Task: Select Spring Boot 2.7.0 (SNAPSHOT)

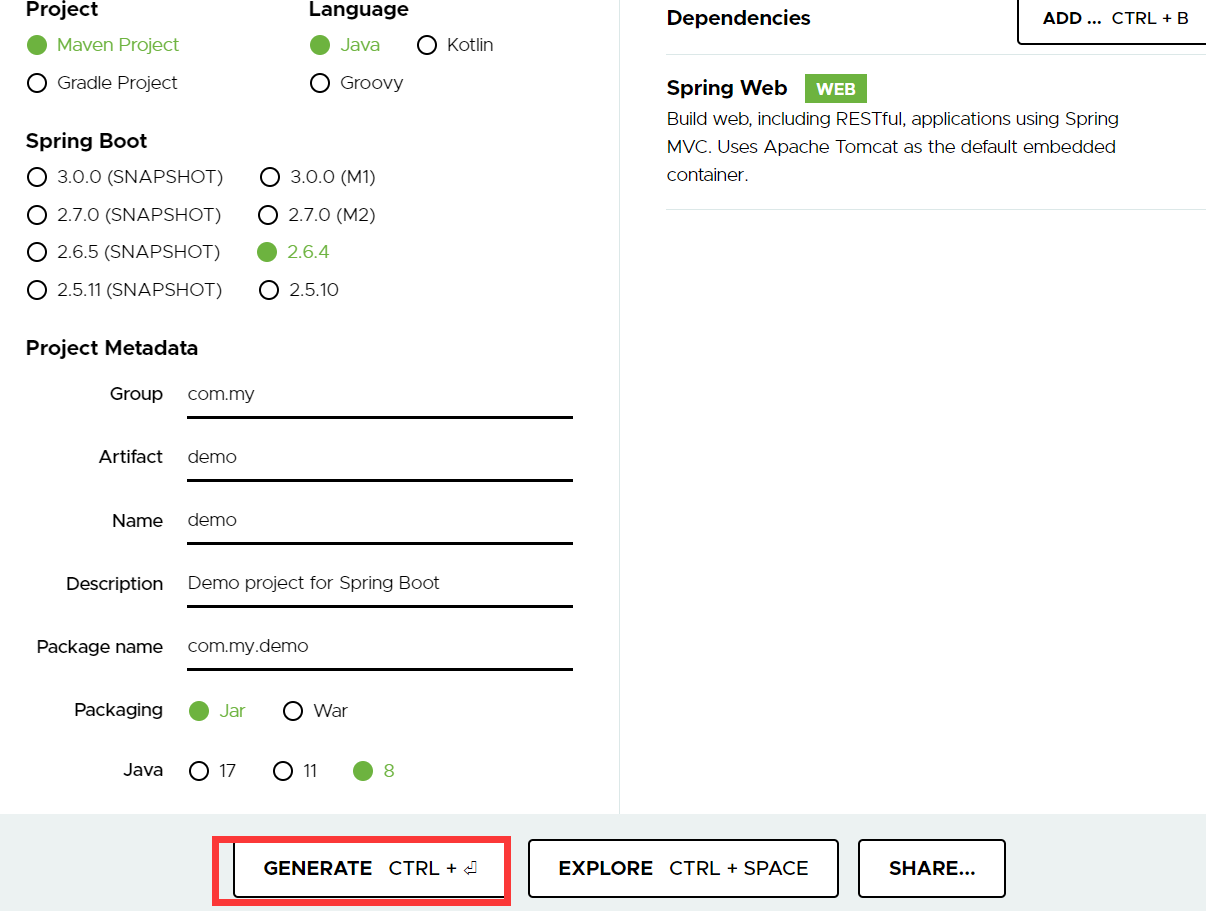Action: [124, 215]
